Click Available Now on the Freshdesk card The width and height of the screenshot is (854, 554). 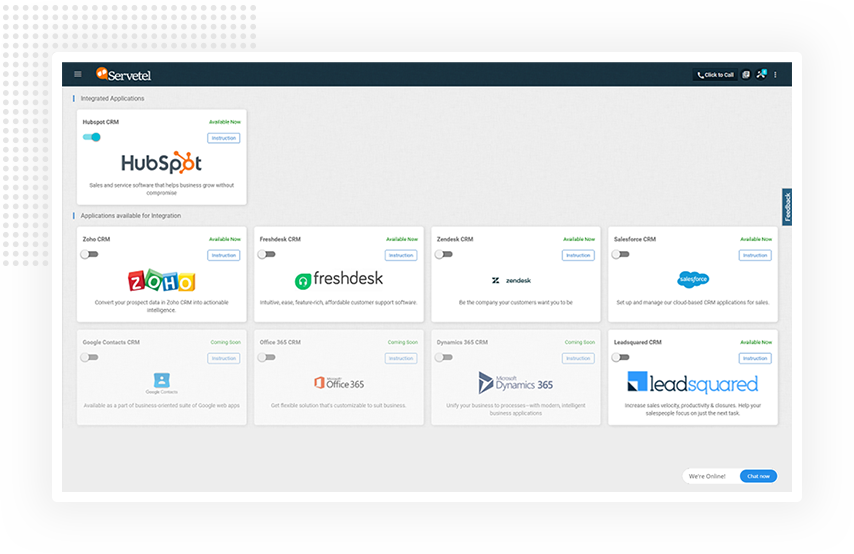(401, 239)
